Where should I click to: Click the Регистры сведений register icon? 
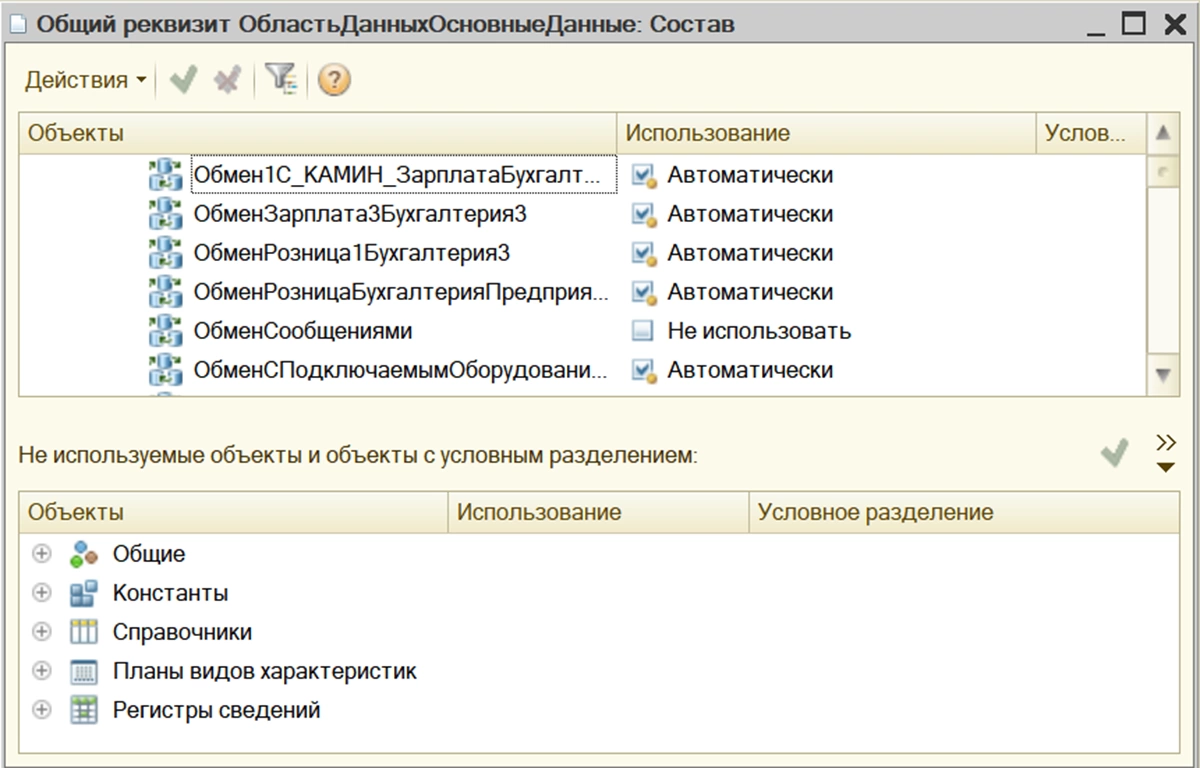point(84,711)
